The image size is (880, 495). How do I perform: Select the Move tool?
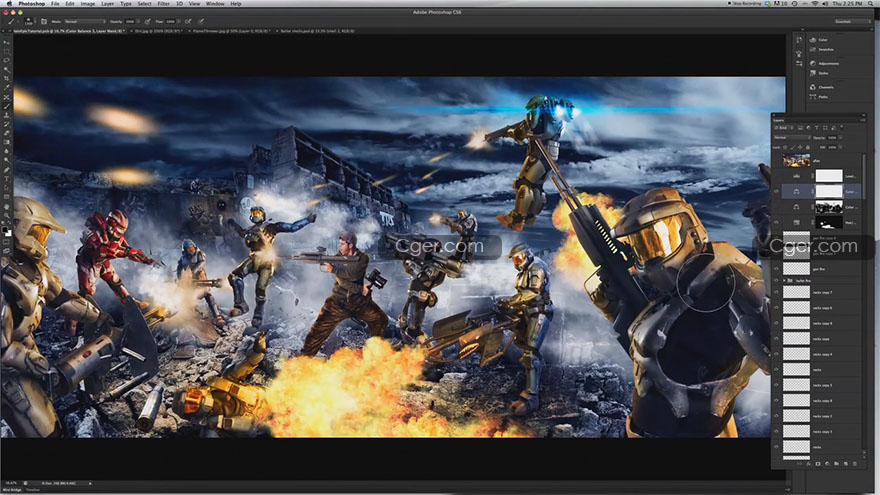[6, 42]
